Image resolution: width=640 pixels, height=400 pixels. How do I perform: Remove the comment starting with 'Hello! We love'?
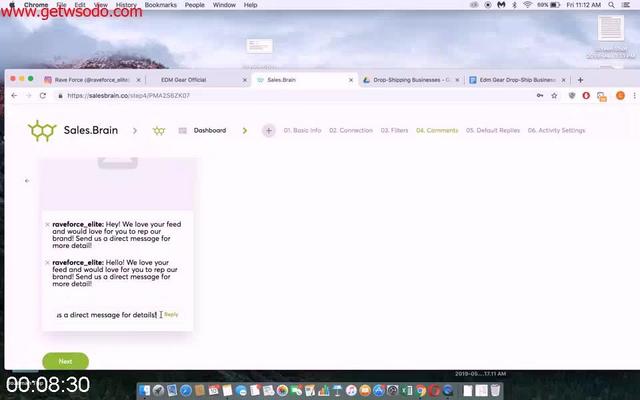pos(47,262)
